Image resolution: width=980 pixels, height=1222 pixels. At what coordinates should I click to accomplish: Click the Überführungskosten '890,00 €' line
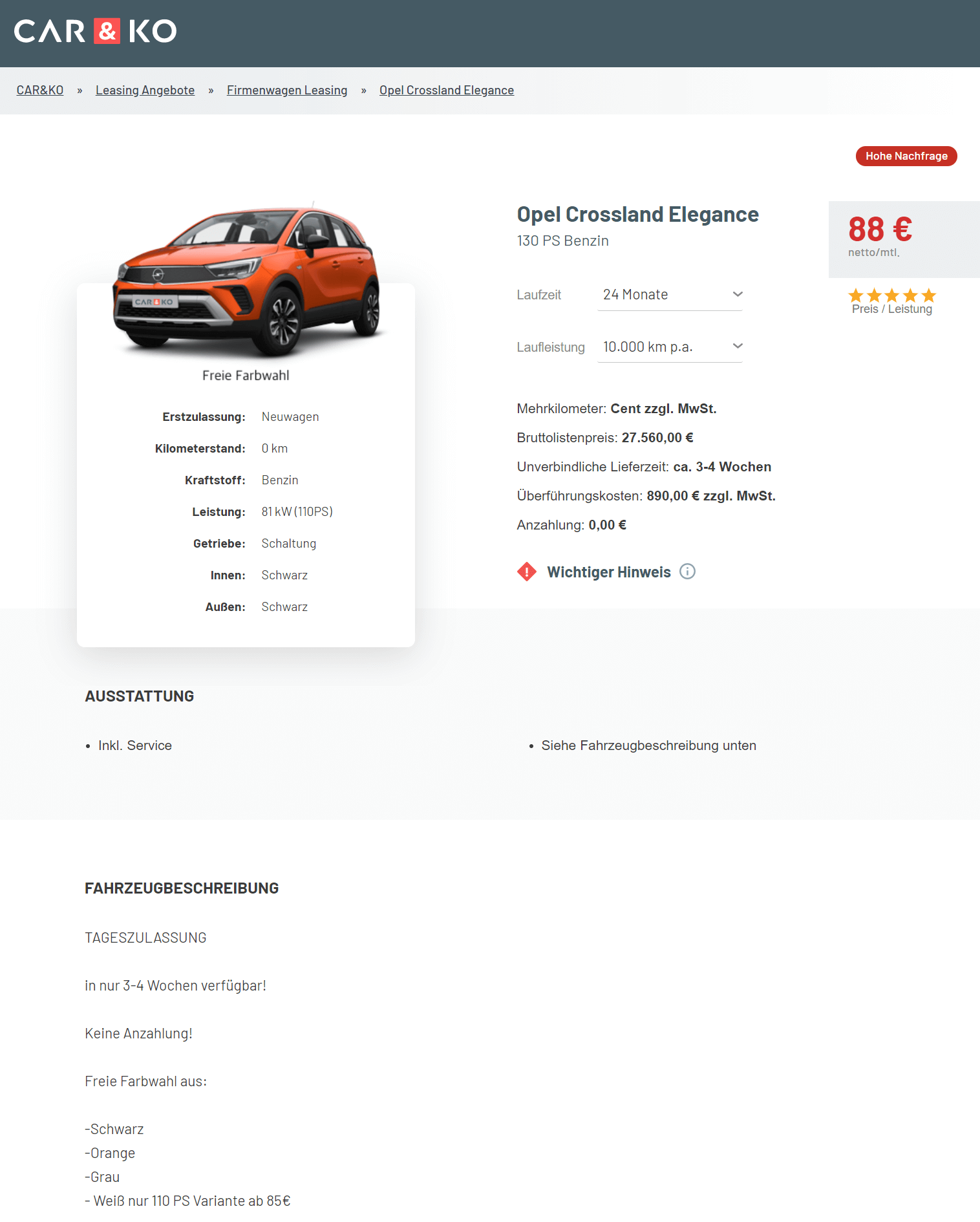[x=646, y=496]
